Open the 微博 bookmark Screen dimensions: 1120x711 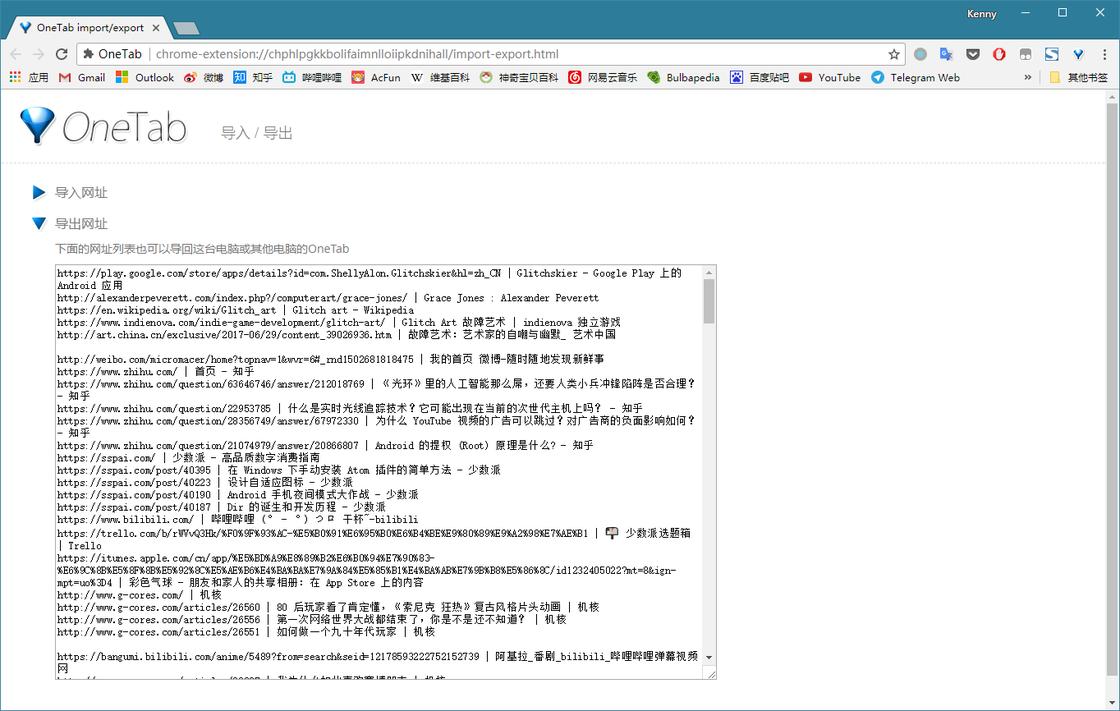[204, 77]
